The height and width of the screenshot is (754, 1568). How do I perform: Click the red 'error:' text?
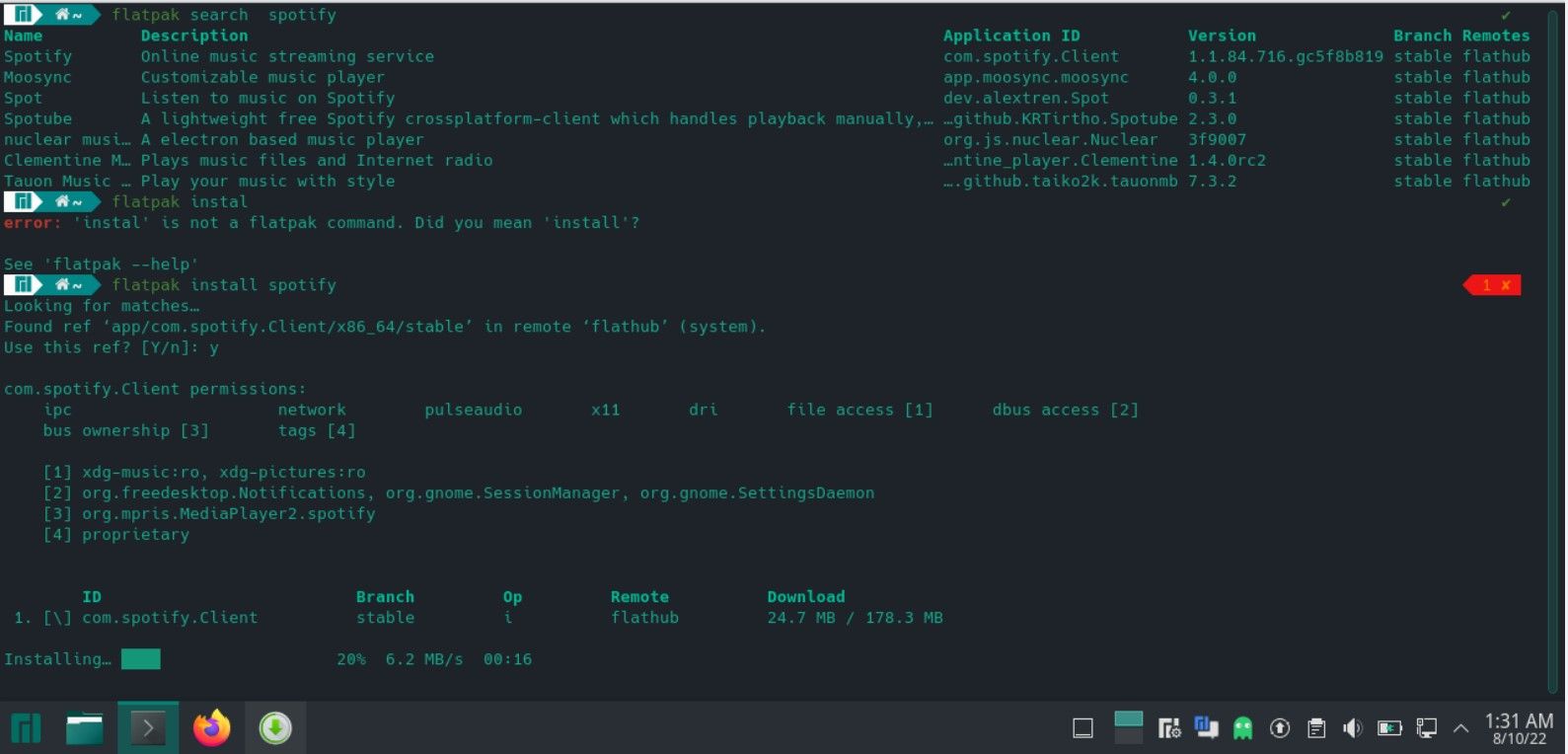[33, 222]
